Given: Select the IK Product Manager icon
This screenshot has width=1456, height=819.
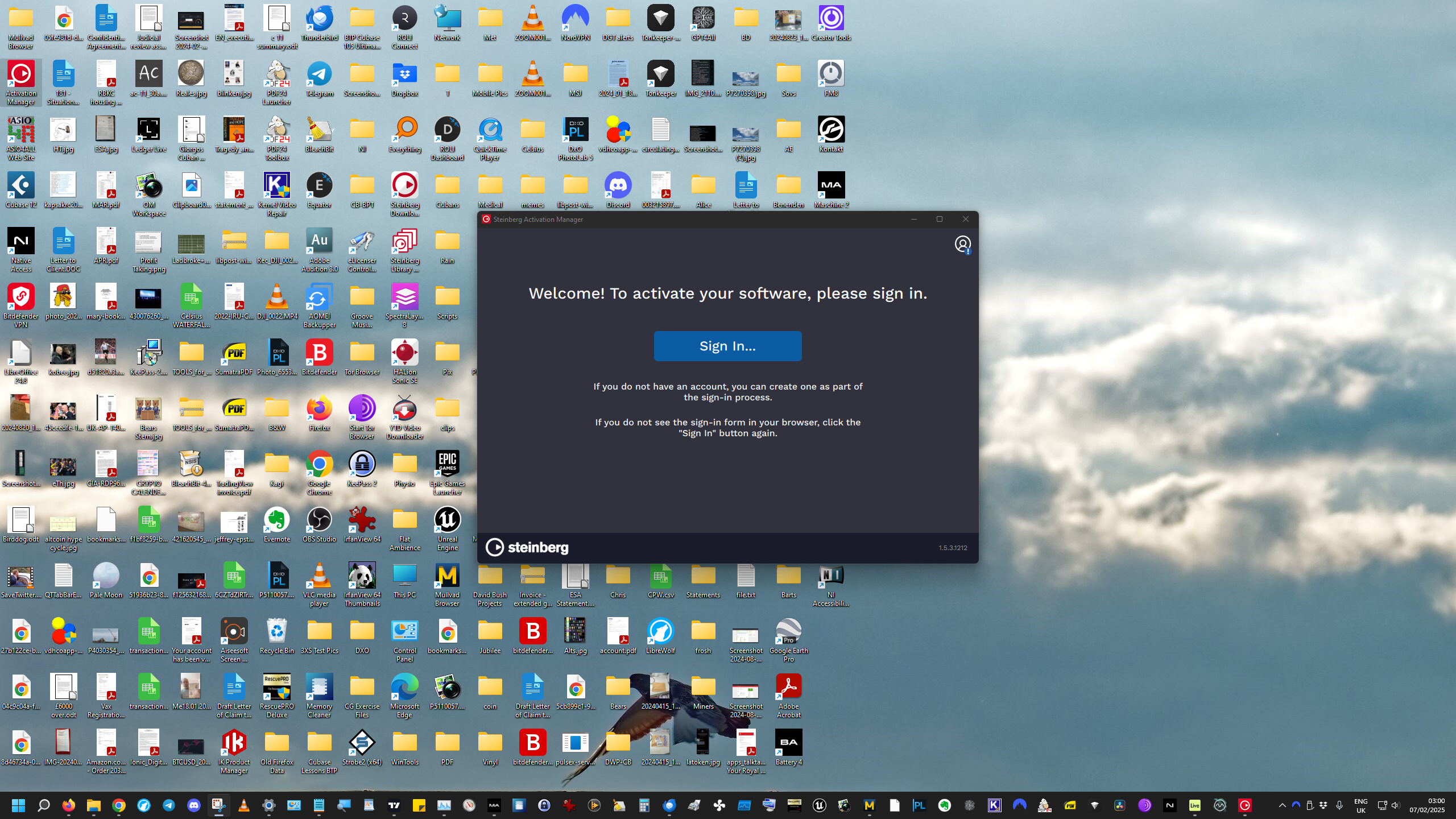Looking at the screenshot, I should [234, 752].
